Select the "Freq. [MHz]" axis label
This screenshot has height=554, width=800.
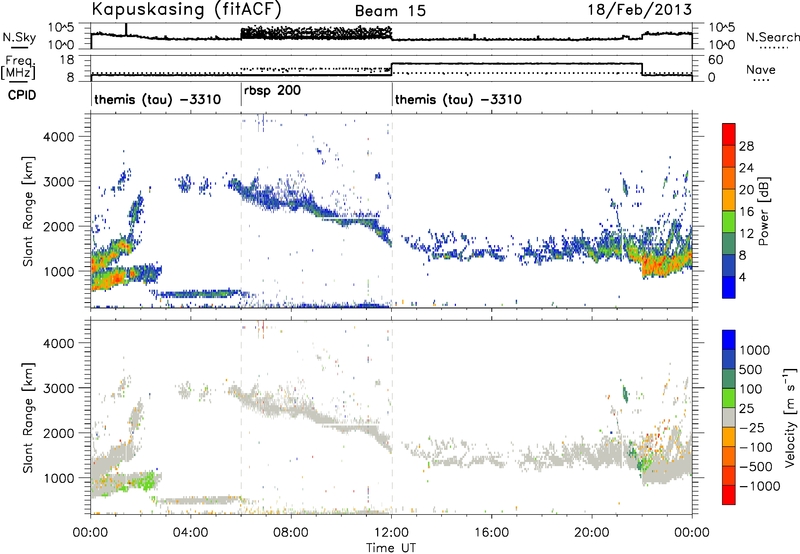[x=18, y=67]
